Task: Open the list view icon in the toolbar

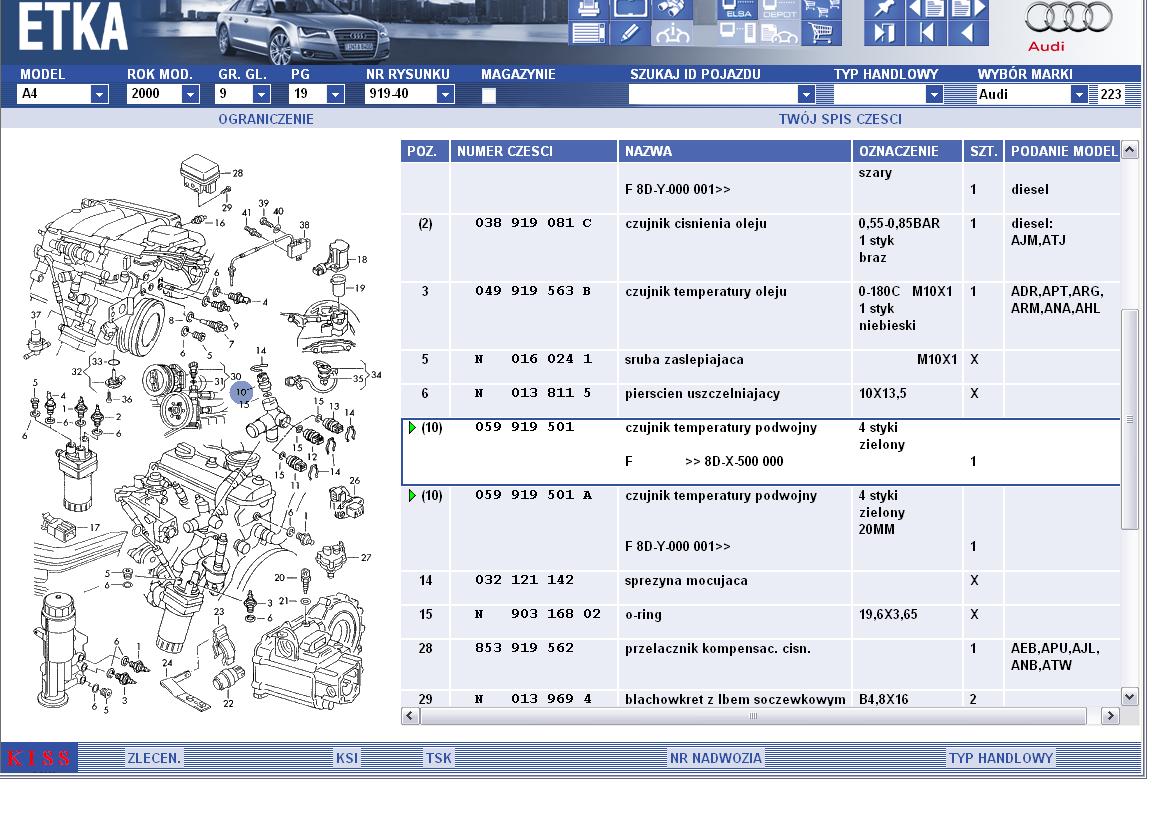Action: coord(587,33)
